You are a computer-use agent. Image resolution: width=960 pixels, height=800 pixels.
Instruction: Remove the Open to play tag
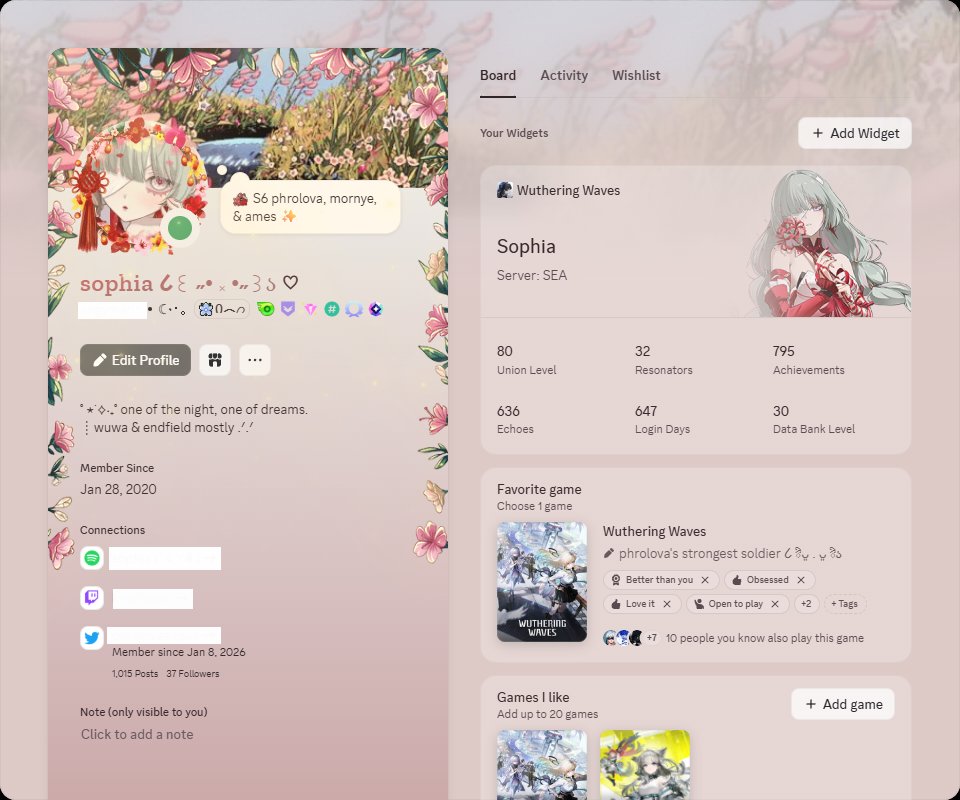point(774,604)
